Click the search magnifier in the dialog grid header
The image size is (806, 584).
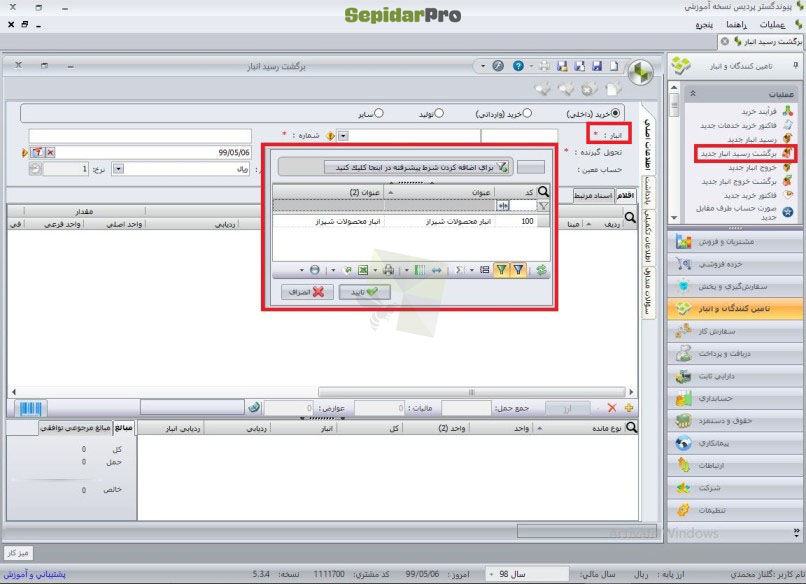543,192
